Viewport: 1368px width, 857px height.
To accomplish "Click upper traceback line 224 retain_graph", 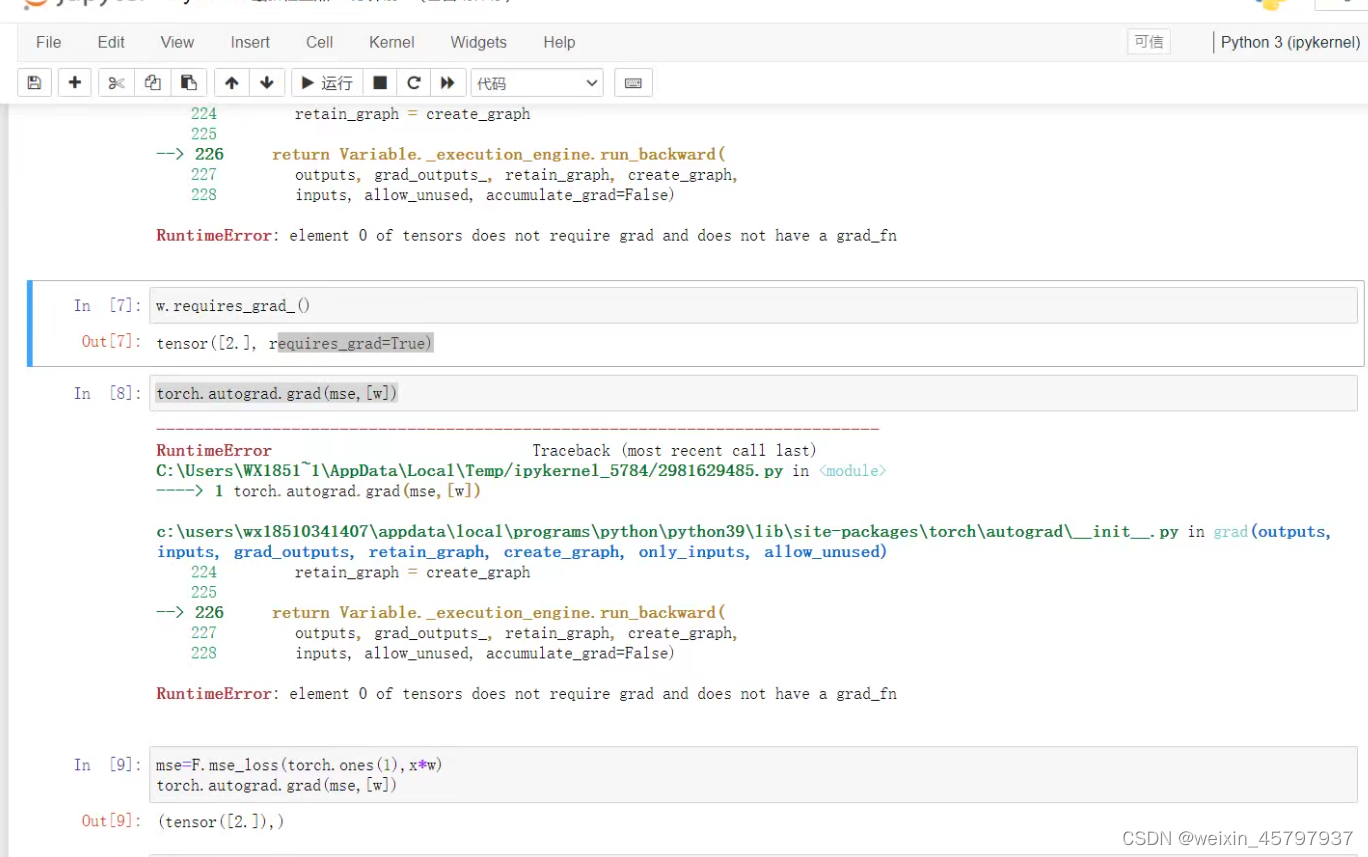I will [x=360, y=114].
